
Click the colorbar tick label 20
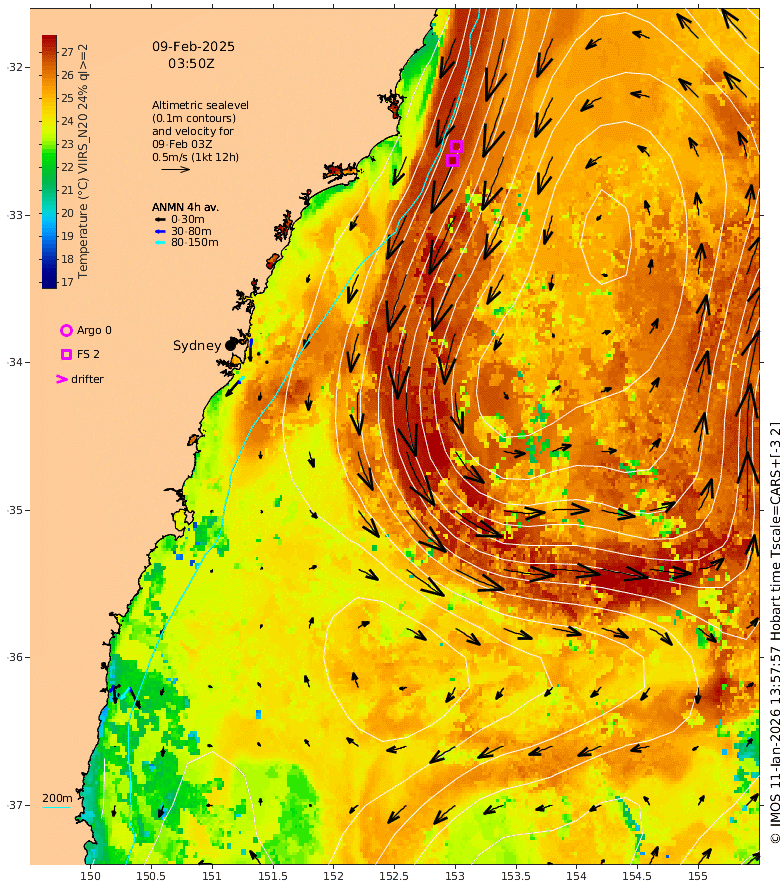(x=68, y=213)
